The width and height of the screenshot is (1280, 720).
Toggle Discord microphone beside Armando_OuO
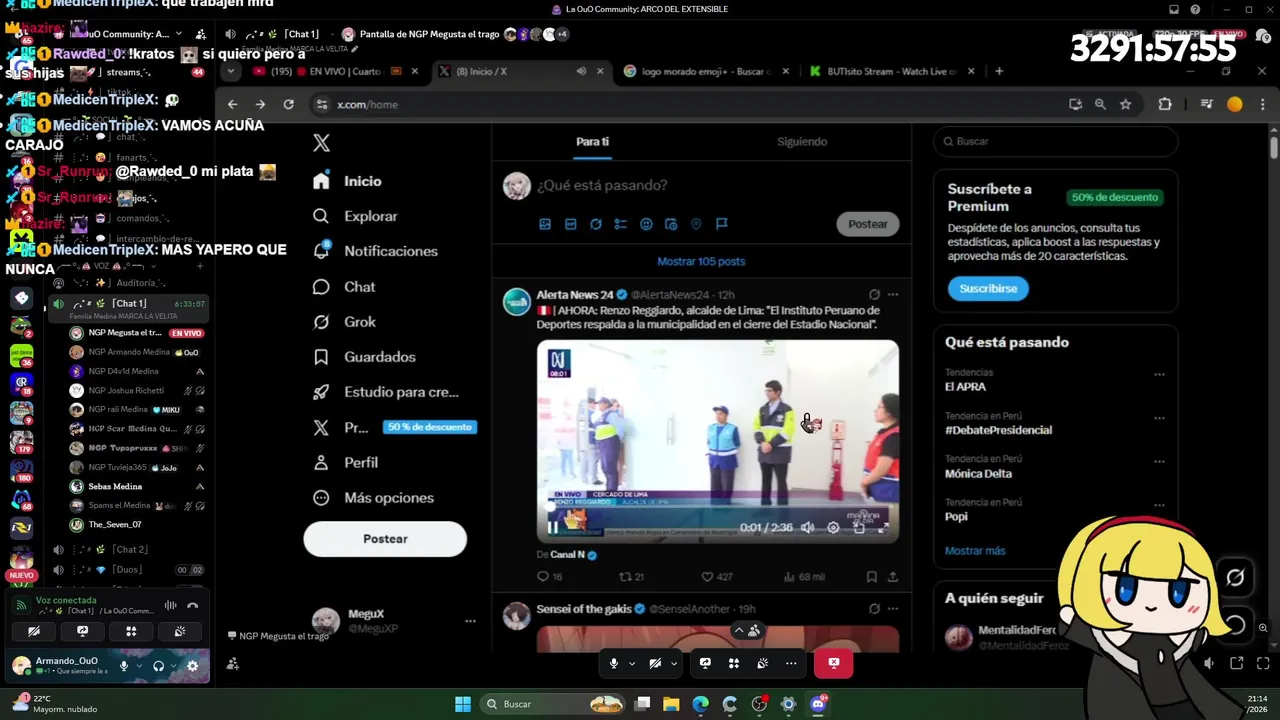(x=124, y=666)
